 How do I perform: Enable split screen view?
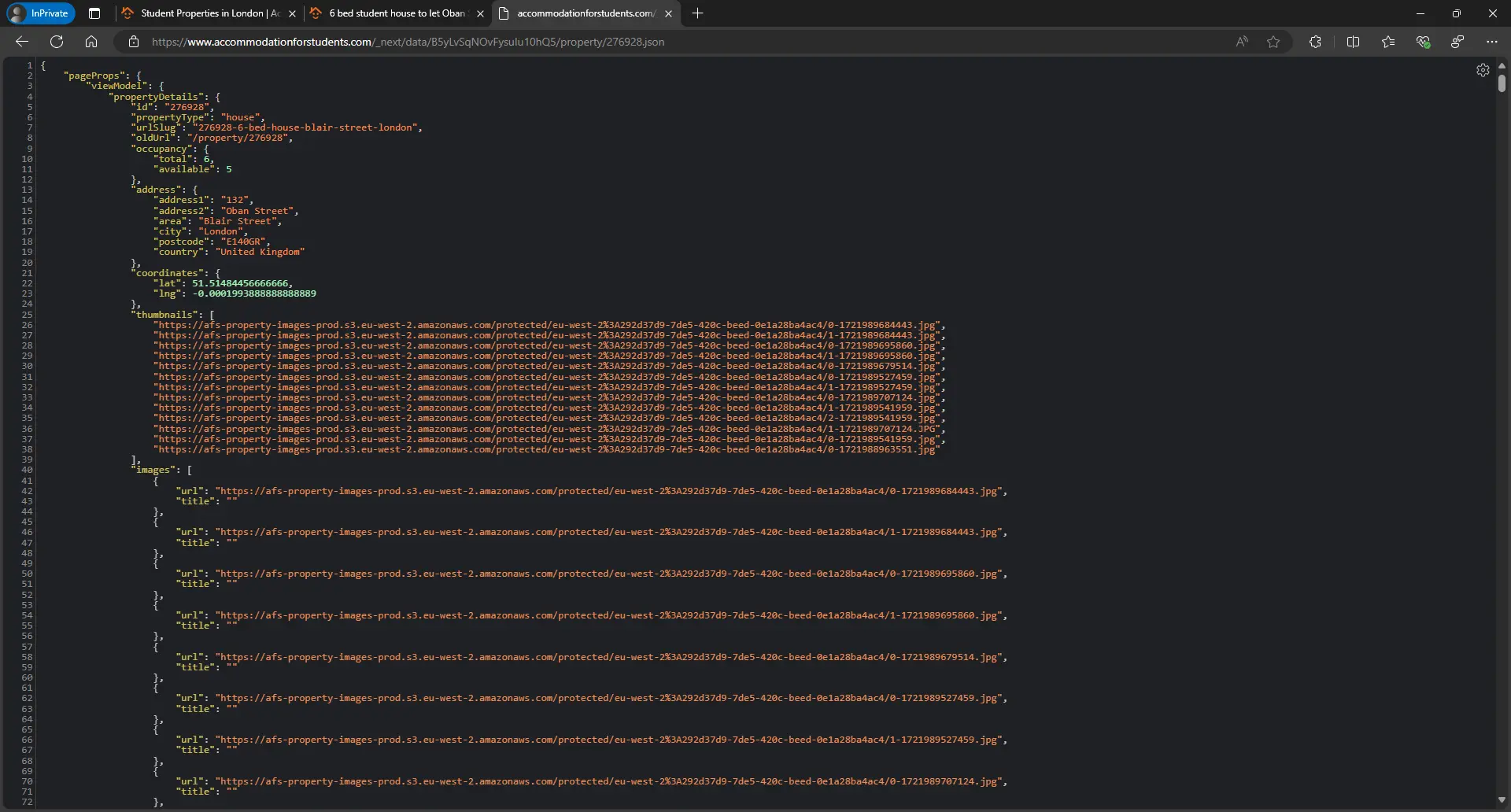pyautogui.click(x=1353, y=42)
